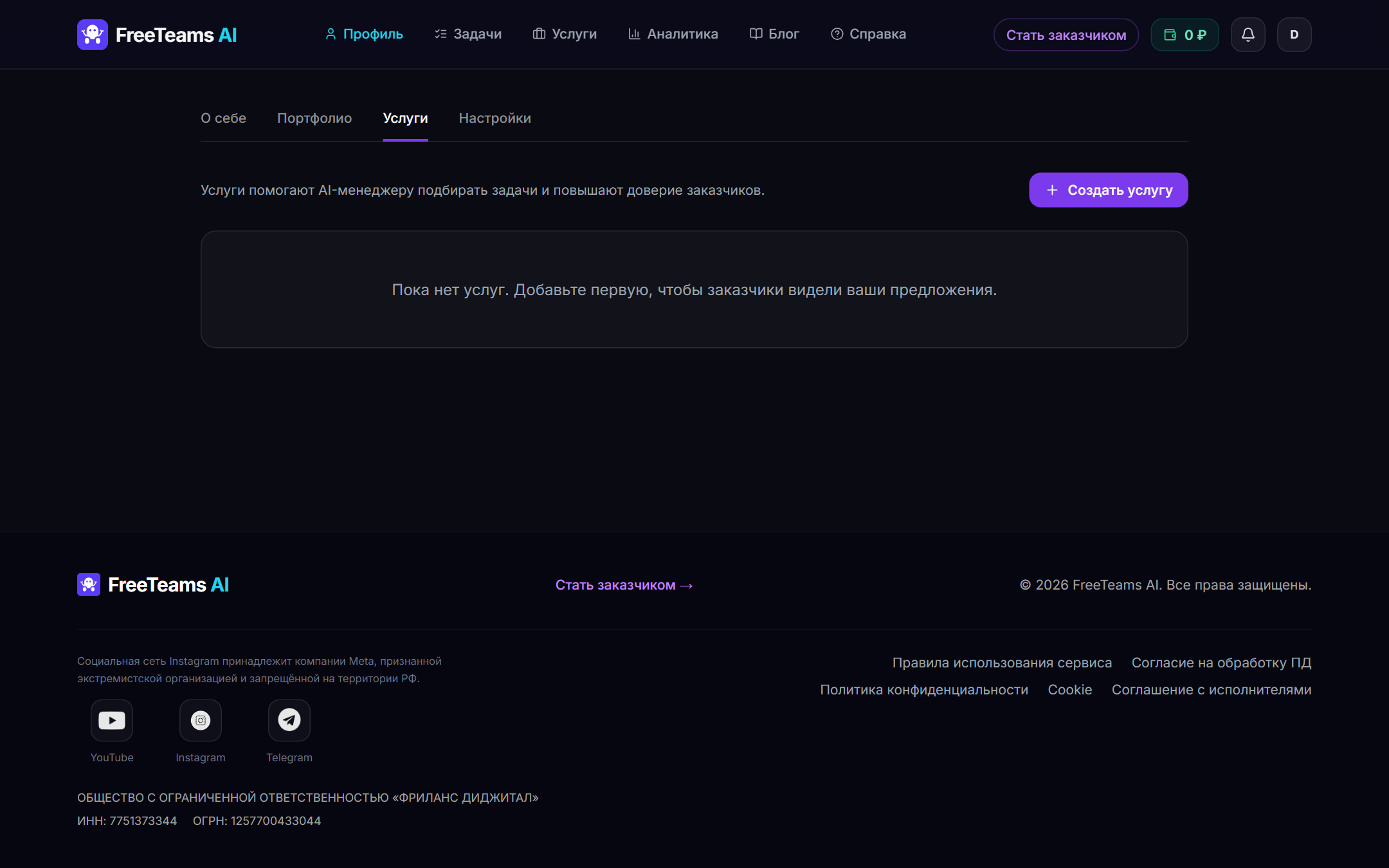Click the FreeTeams AI header logo icon

click(93, 35)
